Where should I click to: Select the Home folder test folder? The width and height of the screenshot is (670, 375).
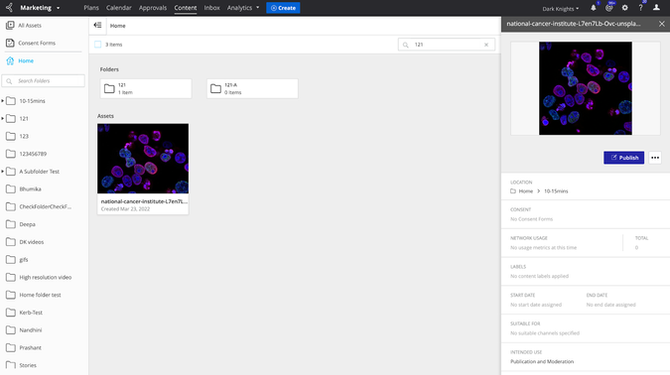click(40, 295)
